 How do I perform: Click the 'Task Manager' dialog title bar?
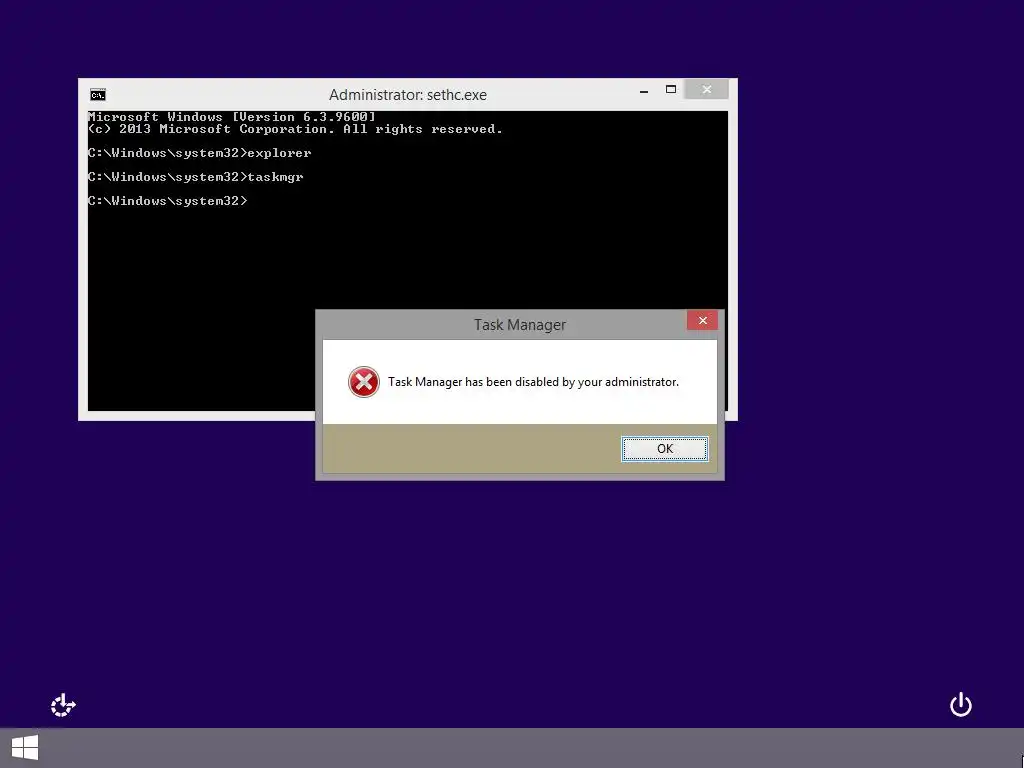click(x=520, y=325)
